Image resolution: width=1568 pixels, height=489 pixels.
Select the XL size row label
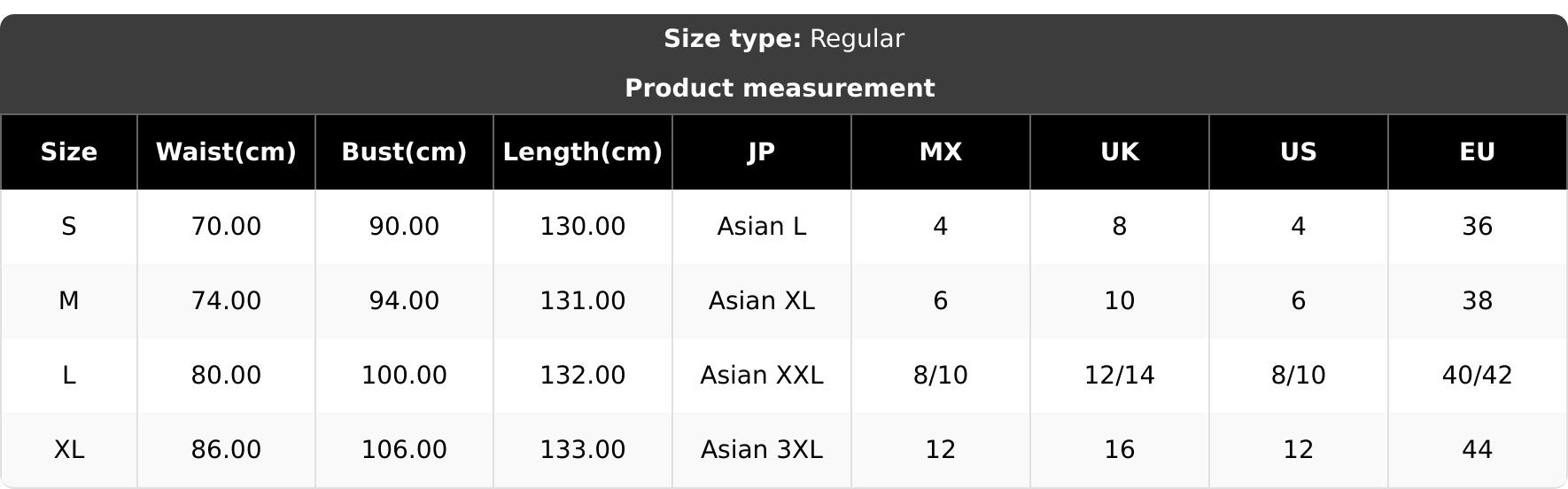pyautogui.click(x=69, y=450)
